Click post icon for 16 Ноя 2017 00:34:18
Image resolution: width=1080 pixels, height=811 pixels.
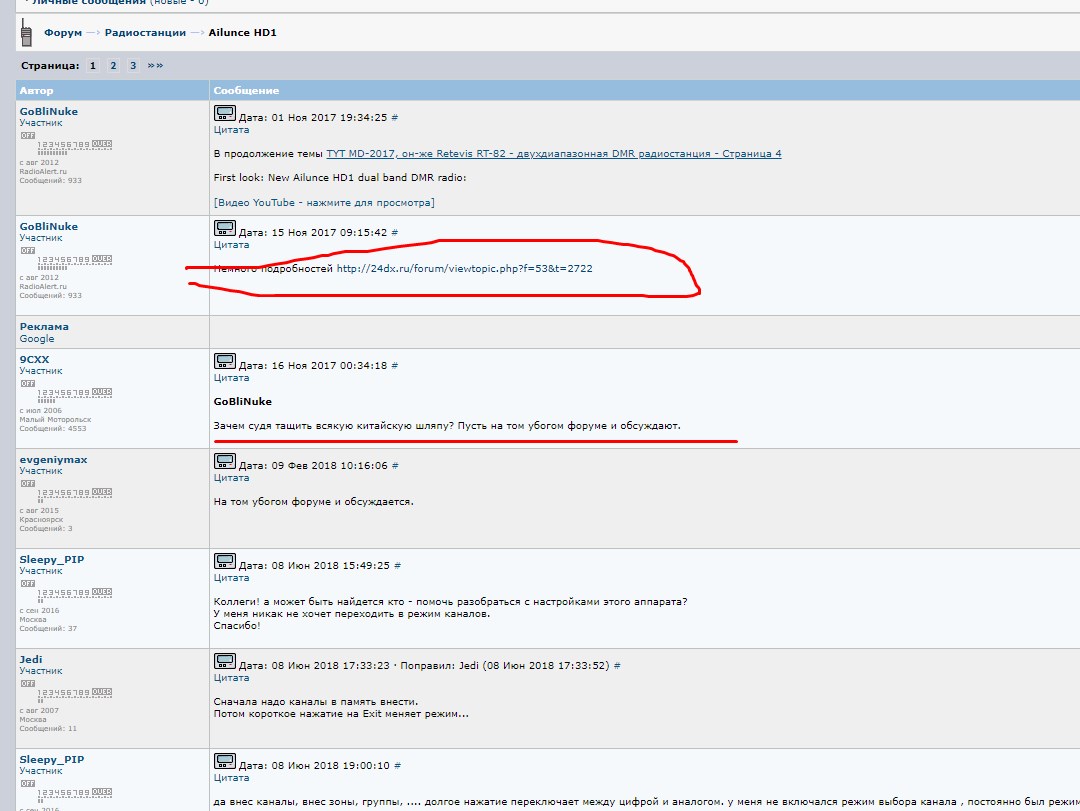point(225,362)
